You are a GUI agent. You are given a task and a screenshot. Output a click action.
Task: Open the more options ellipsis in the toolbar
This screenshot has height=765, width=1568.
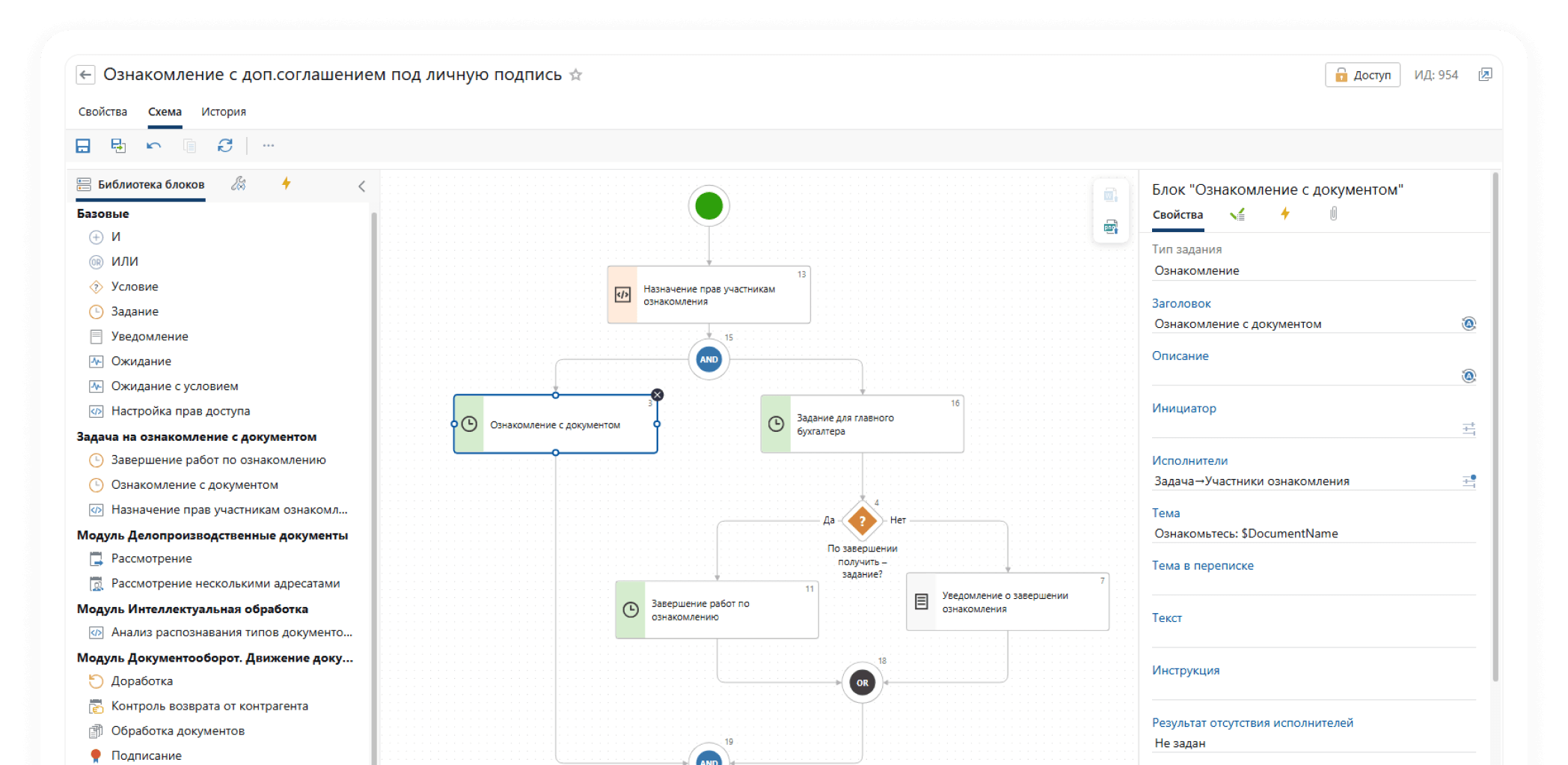click(268, 145)
